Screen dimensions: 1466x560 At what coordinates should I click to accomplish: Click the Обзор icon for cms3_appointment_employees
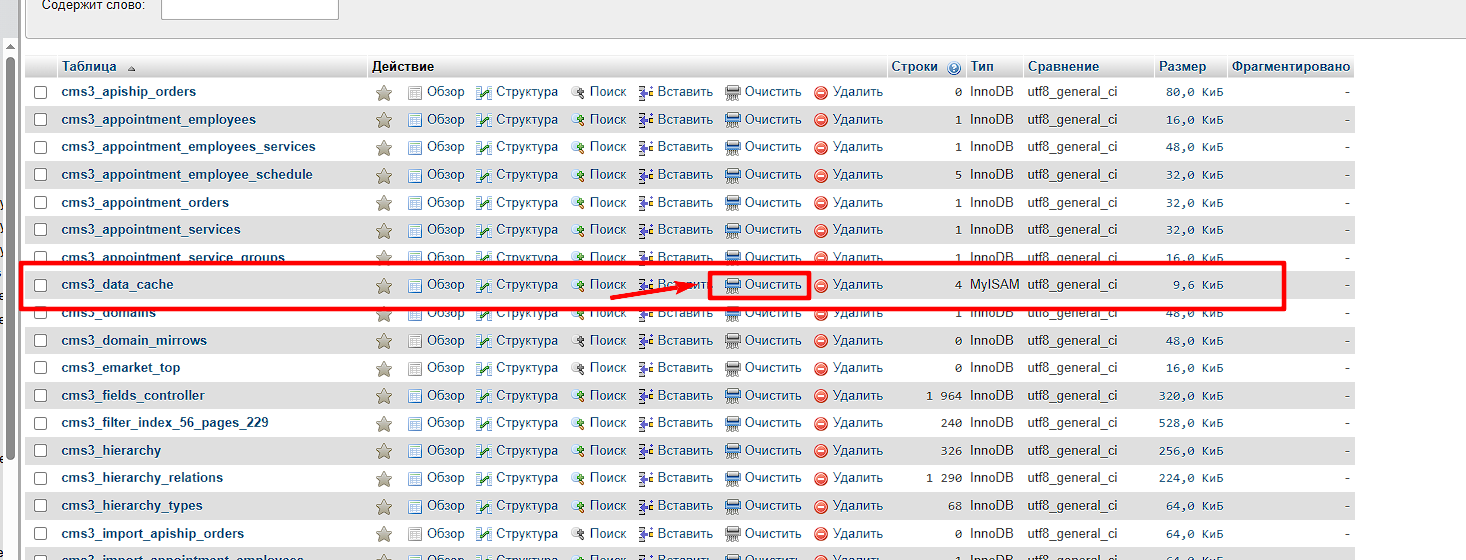click(x=416, y=120)
